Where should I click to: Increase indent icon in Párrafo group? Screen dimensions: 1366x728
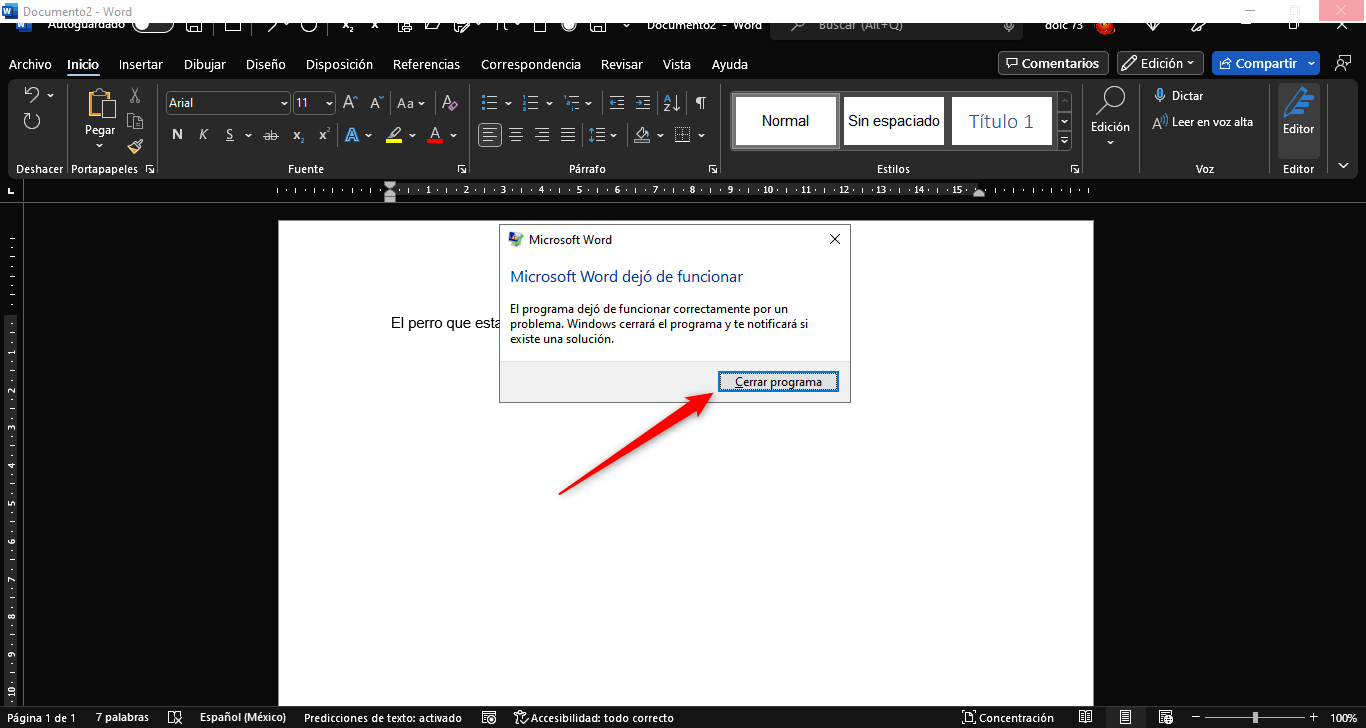point(645,103)
